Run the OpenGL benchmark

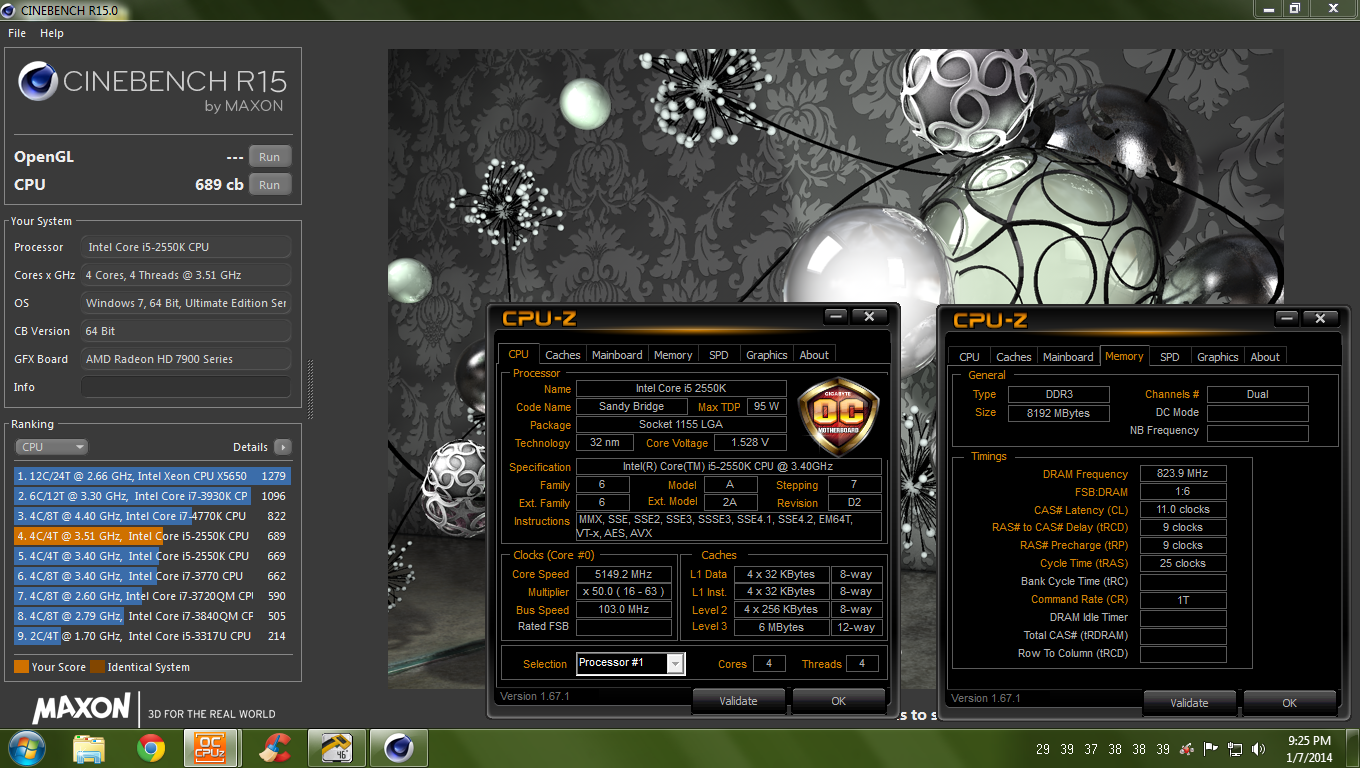click(x=270, y=157)
